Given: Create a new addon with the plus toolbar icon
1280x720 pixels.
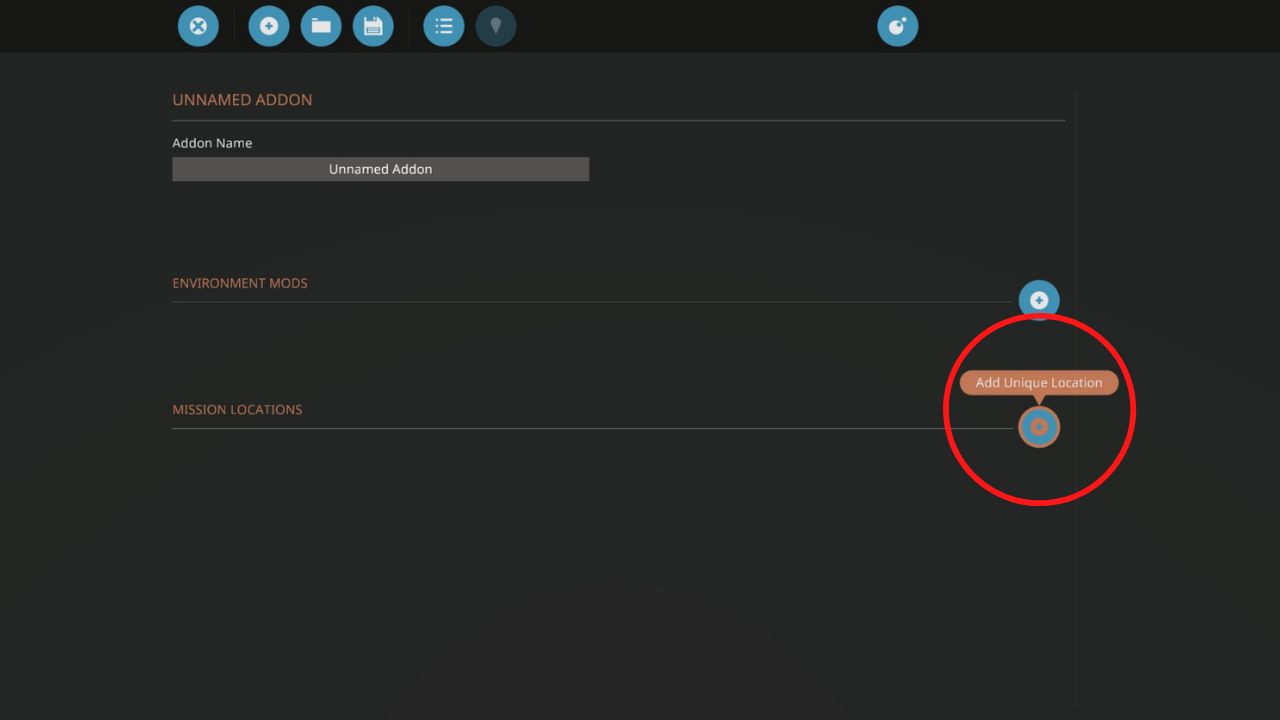Looking at the screenshot, I should 269,26.
